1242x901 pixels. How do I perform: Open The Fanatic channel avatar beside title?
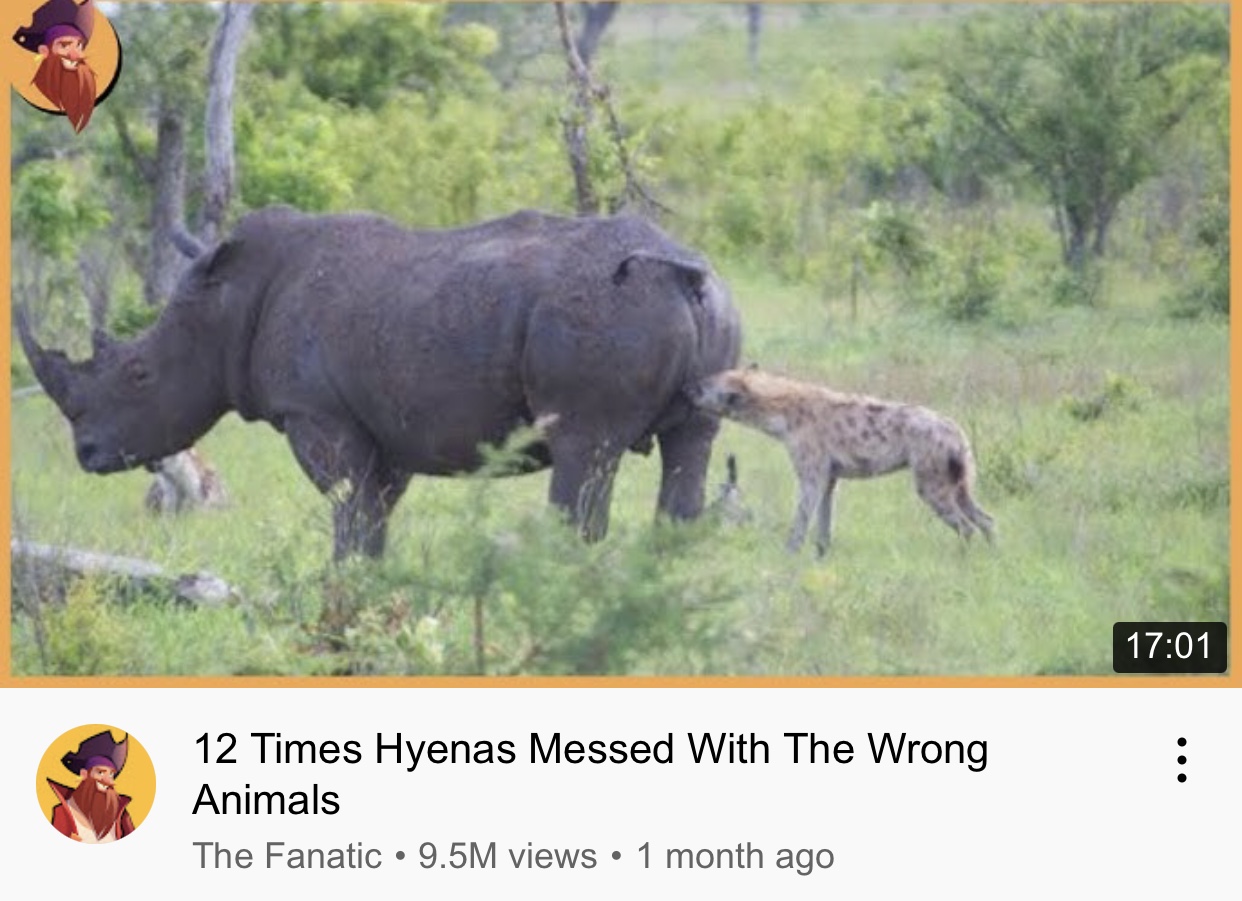(96, 784)
